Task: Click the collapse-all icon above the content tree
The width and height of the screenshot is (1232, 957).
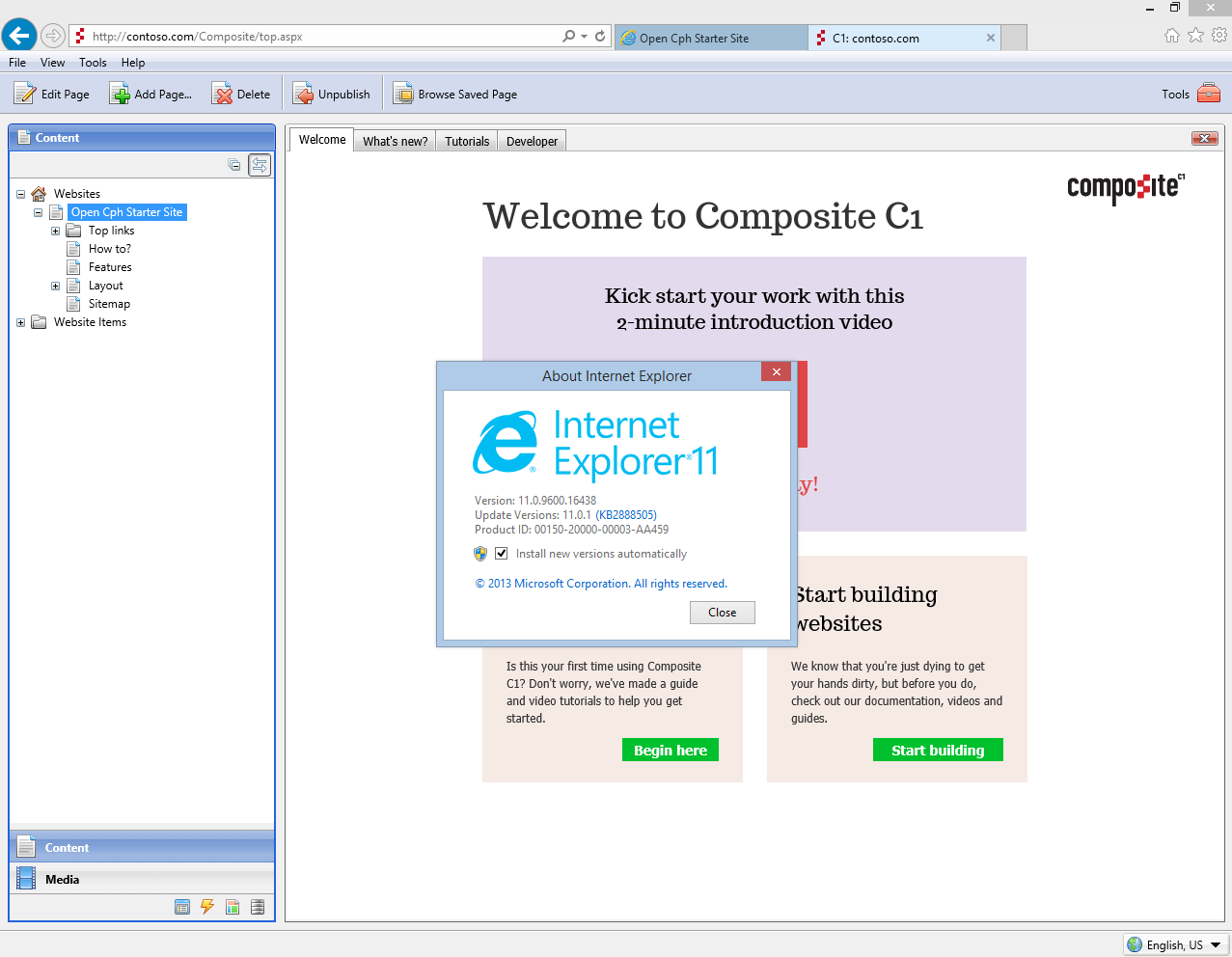Action: click(233, 164)
